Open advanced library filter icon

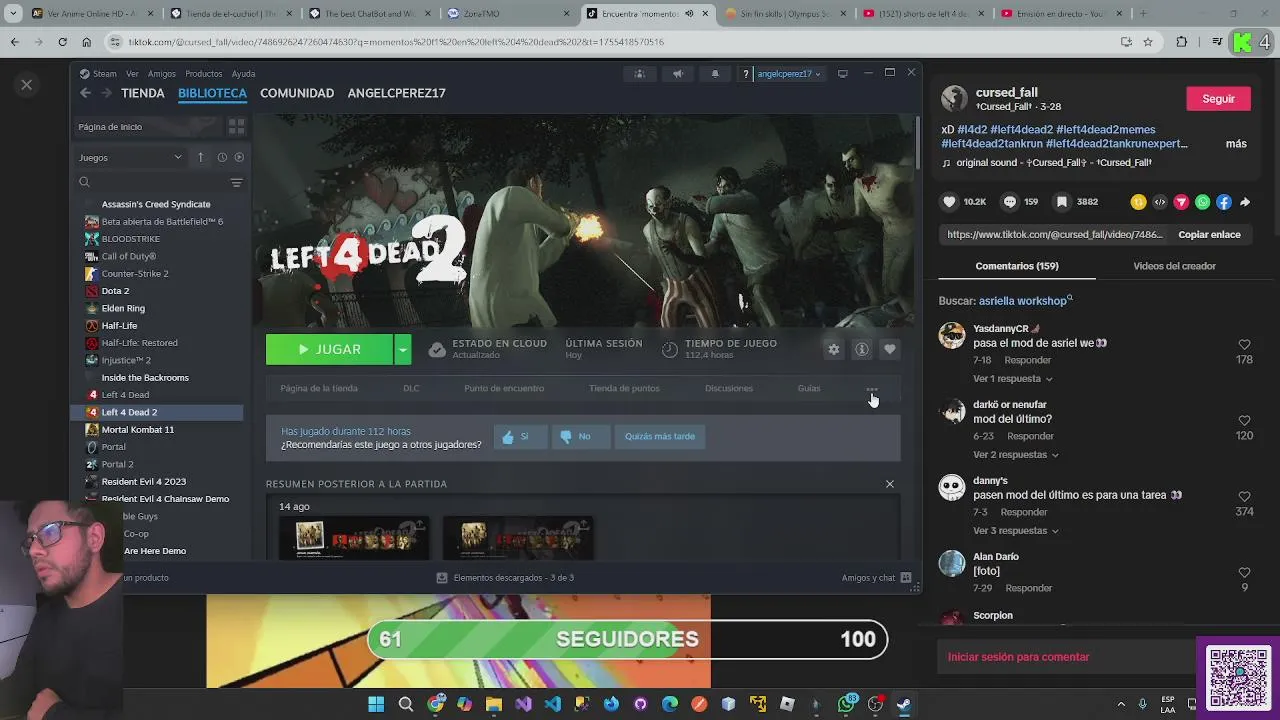click(236, 182)
